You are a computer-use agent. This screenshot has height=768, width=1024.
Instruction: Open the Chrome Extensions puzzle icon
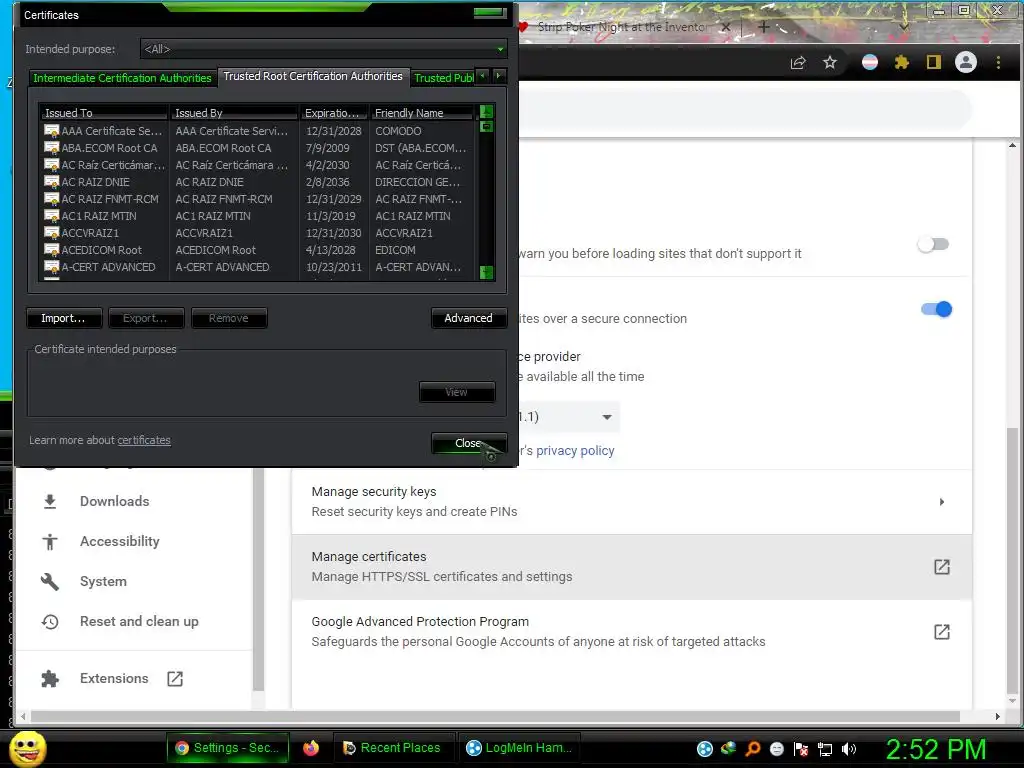[902, 63]
